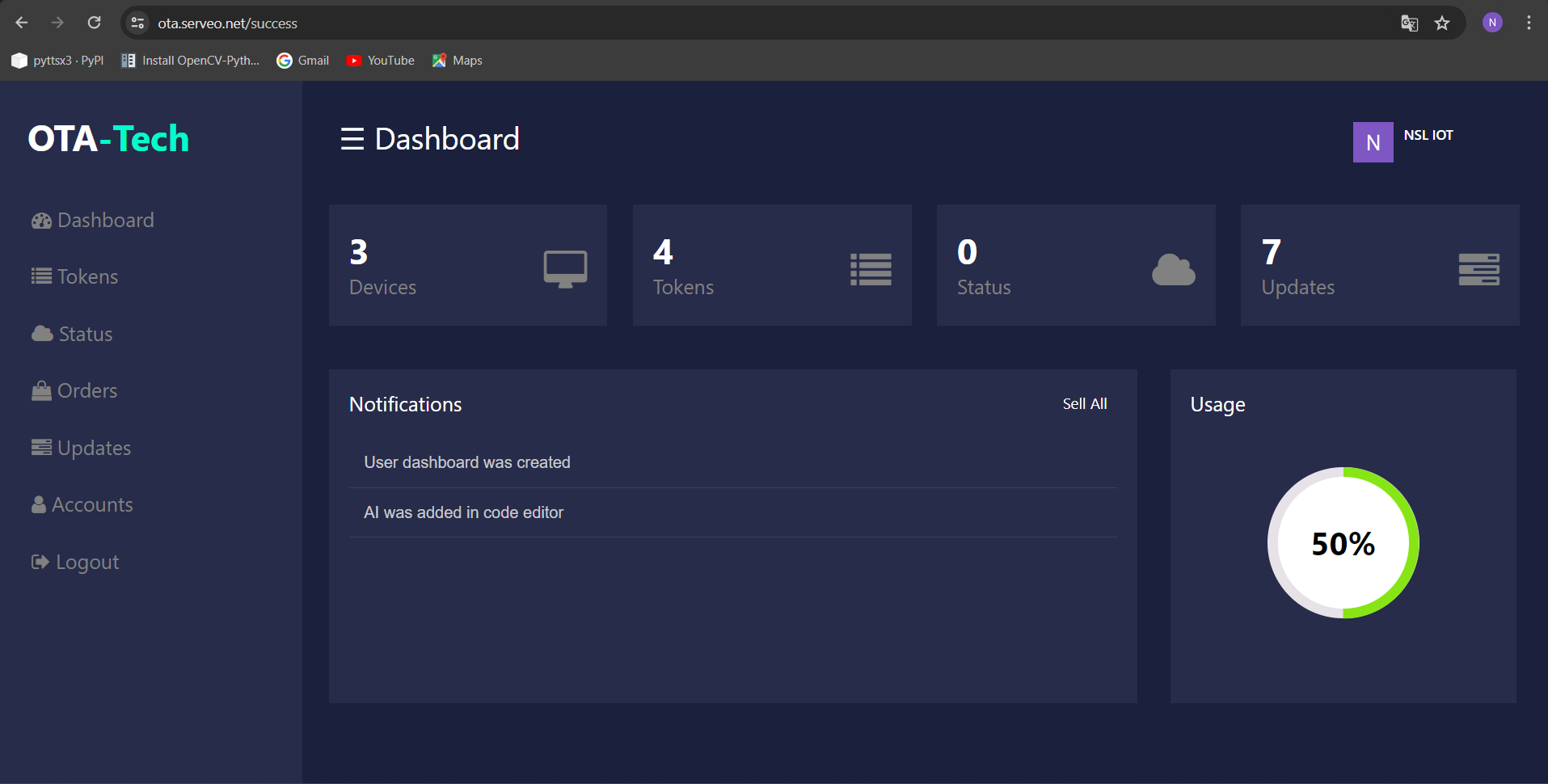Viewport: 1548px width, 784px height.
Task: Click the 50% usage progress ring
Action: tap(1343, 544)
